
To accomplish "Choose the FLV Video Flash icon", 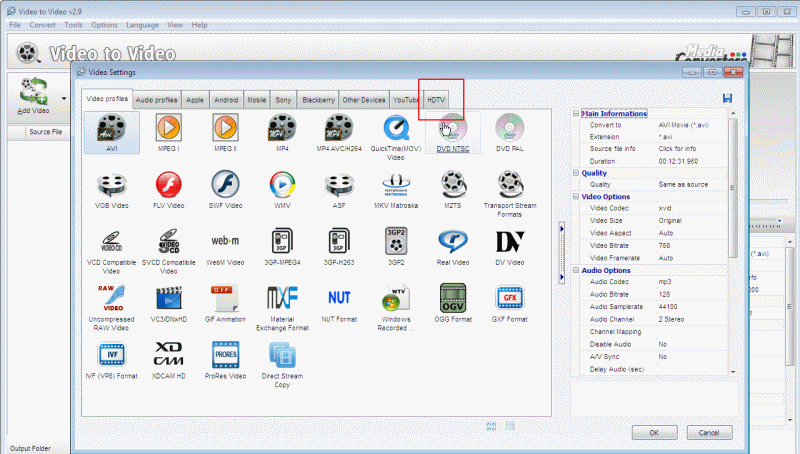I will pyautogui.click(x=168, y=185).
